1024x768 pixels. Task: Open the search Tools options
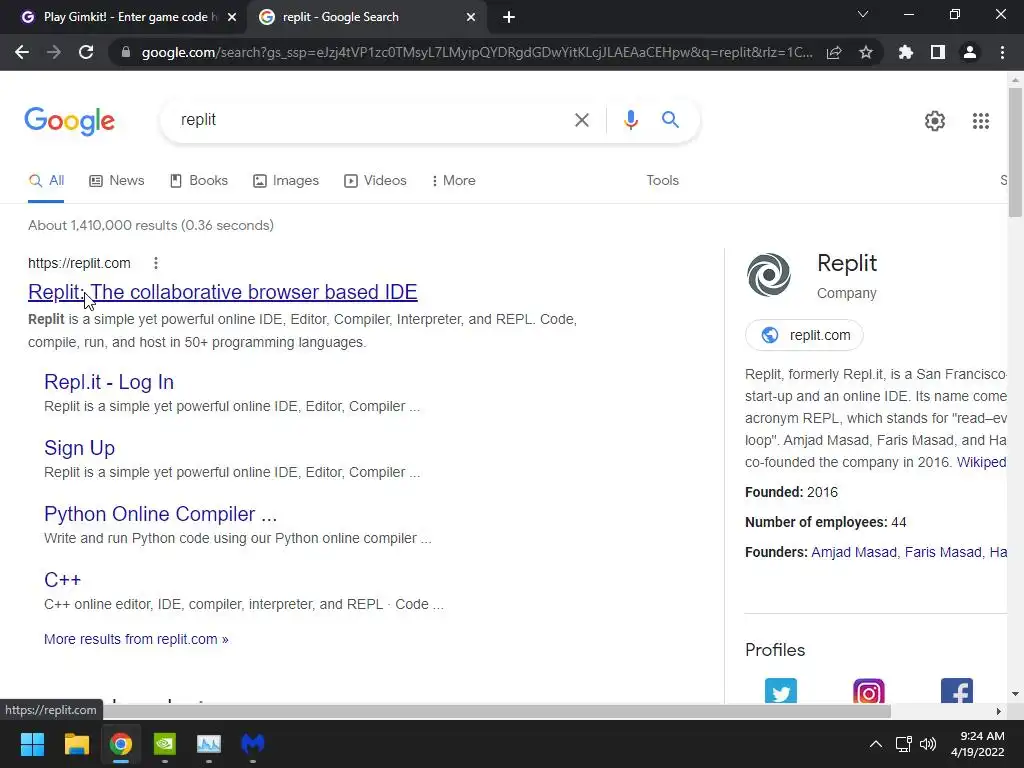662,181
